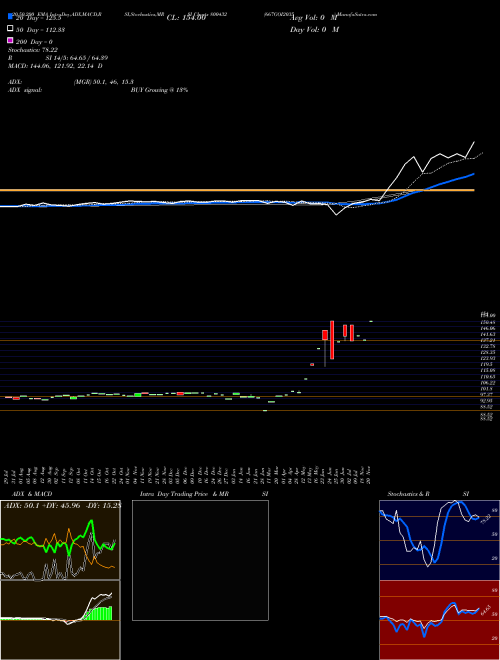Click the 'Day Vol: 0 M' label
The width and height of the screenshot is (500, 660).
point(314,30)
